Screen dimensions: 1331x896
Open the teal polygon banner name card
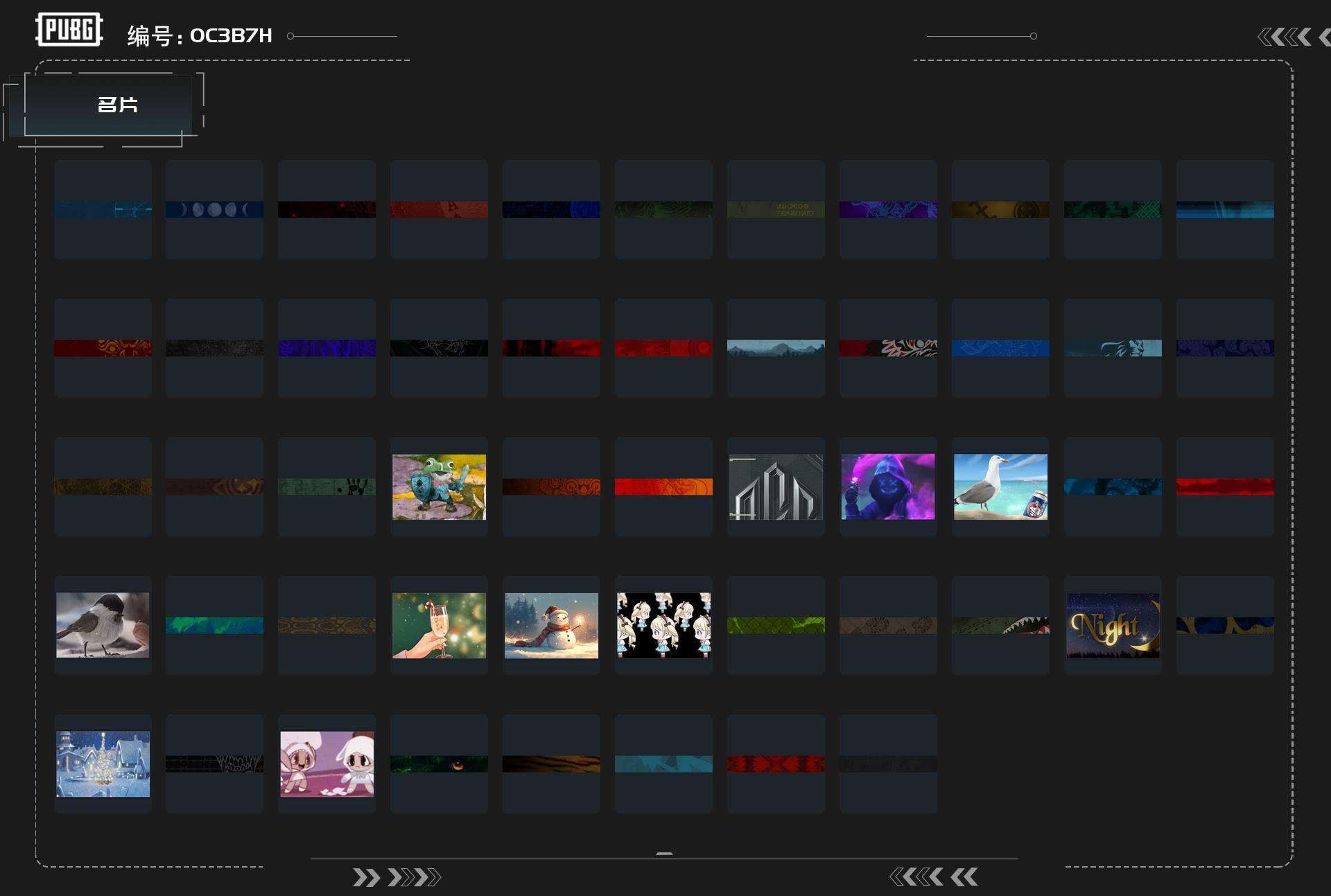[x=663, y=764]
